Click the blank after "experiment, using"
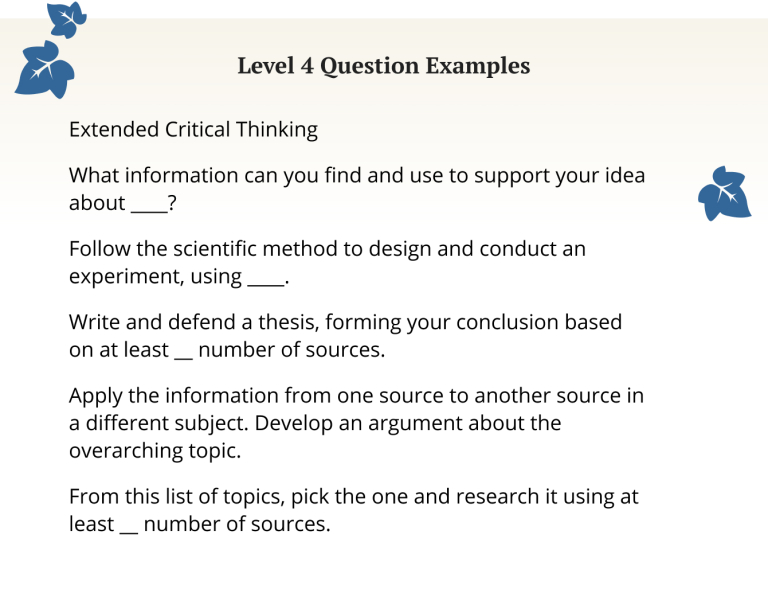 264,278
